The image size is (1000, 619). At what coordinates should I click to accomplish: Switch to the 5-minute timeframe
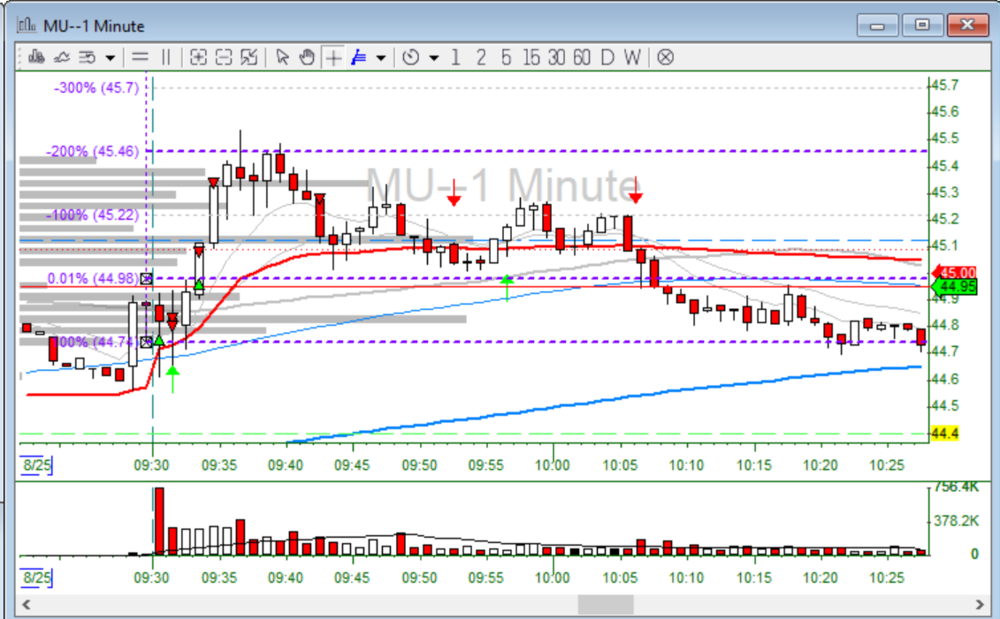[x=504, y=58]
